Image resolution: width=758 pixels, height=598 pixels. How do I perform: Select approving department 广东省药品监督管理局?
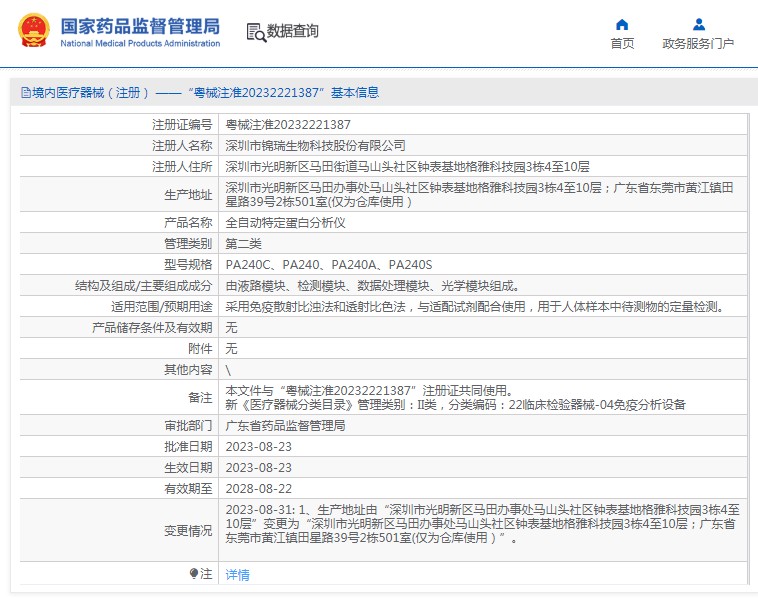click(x=285, y=425)
